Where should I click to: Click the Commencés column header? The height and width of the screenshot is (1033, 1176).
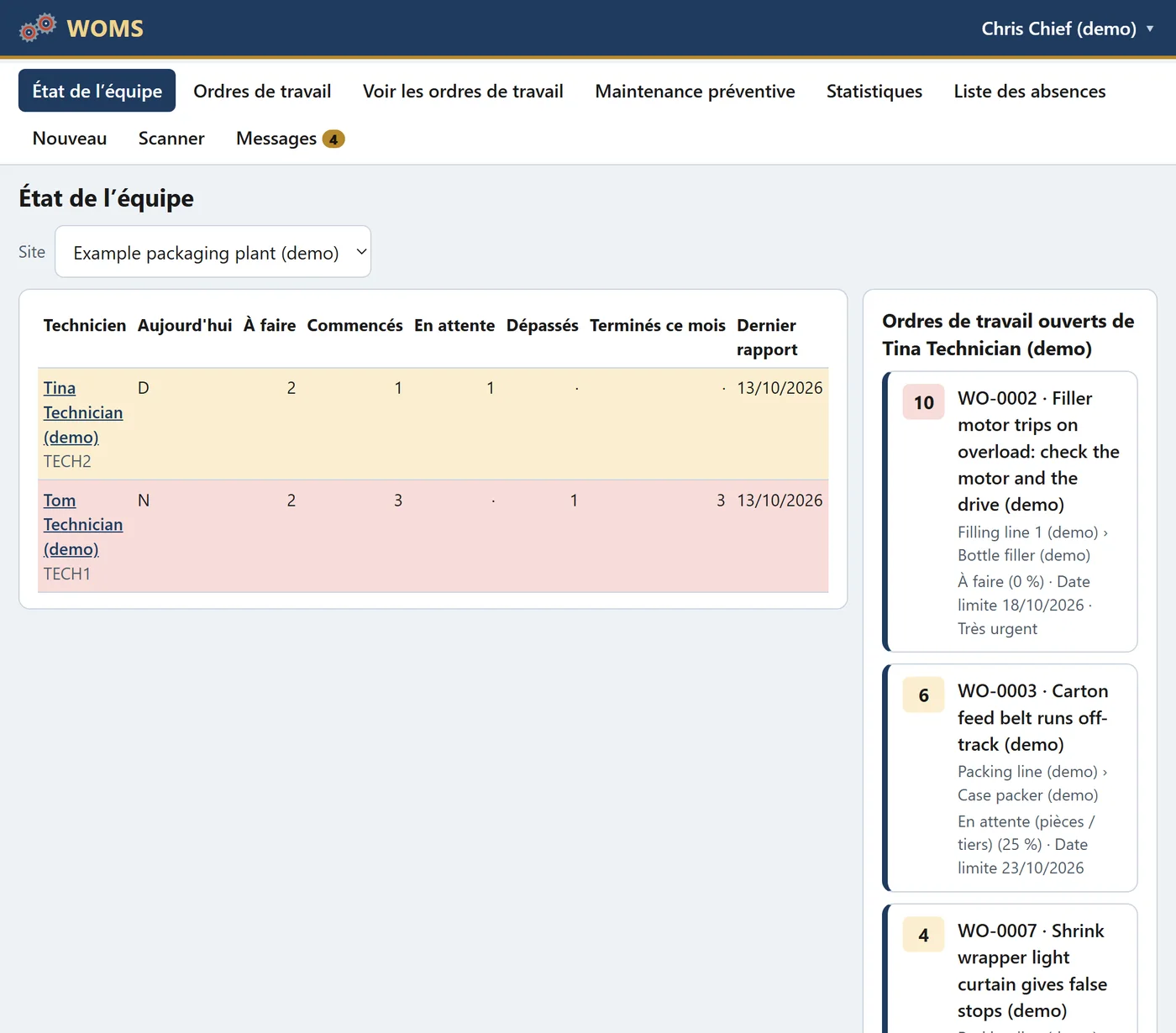[x=354, y=325]
